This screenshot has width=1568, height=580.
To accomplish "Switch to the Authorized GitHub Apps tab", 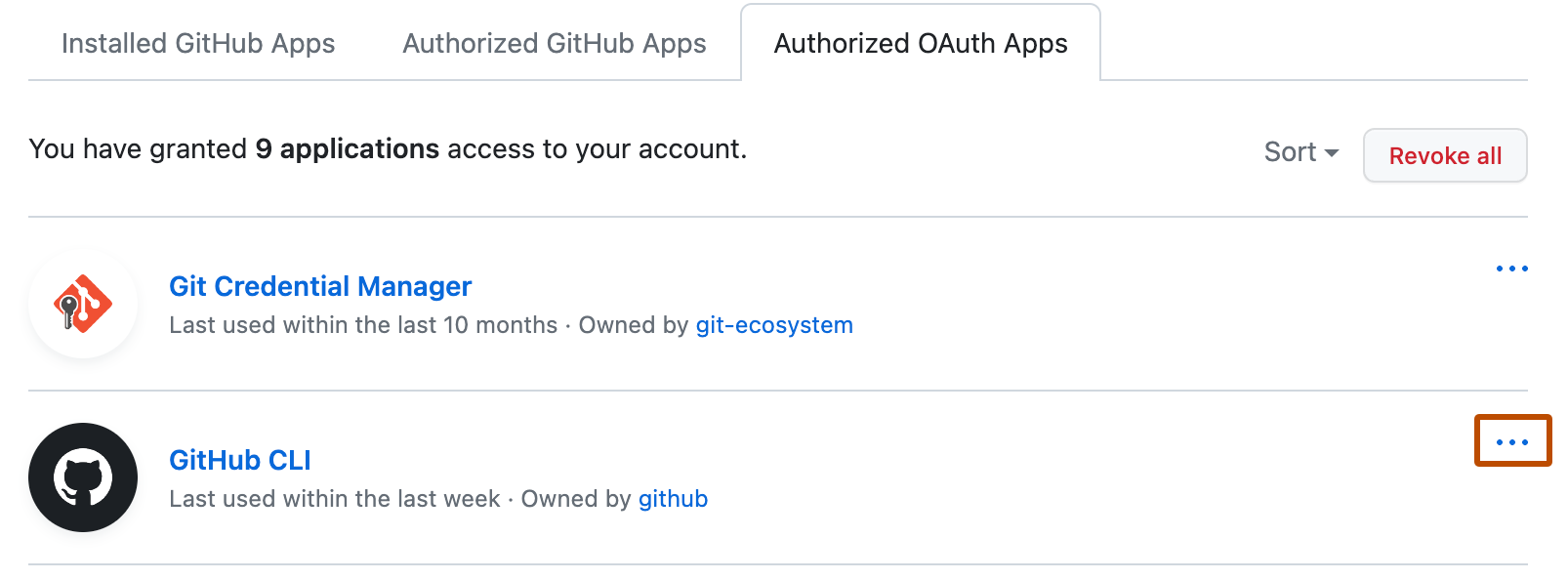I will pos(554,43).
